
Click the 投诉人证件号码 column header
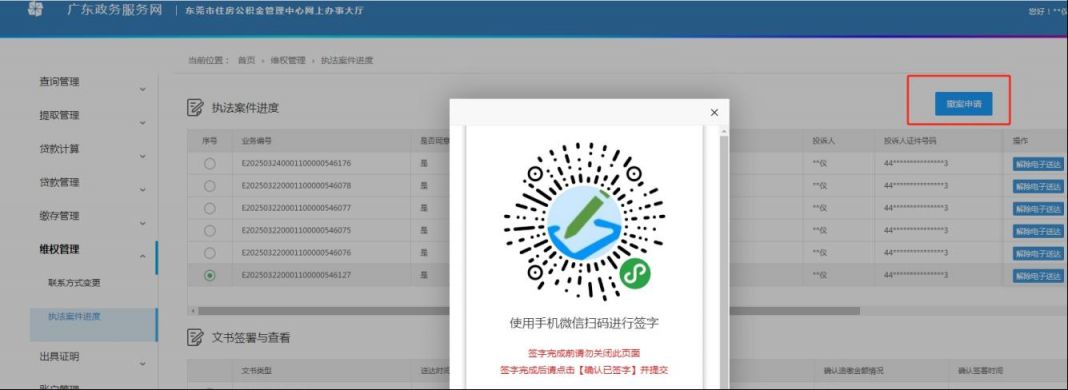(x=911, y=142)
